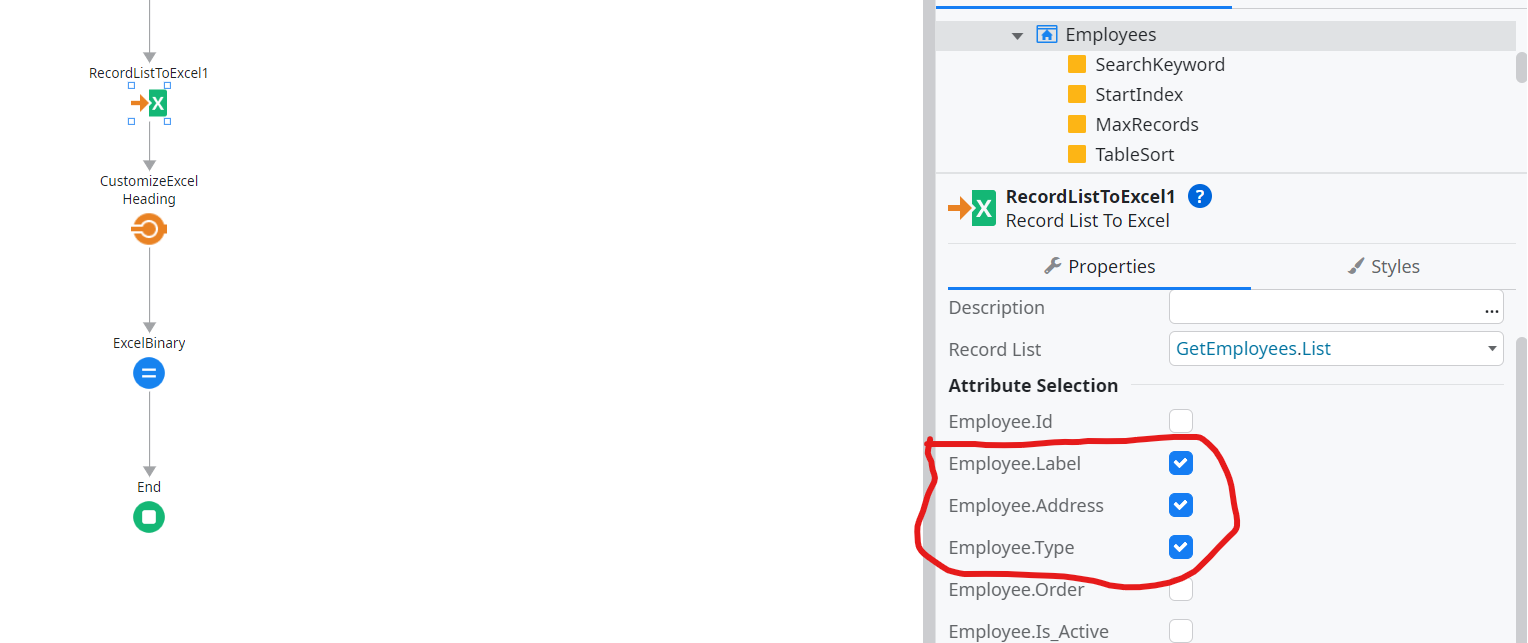Select the MaxRecords variable
The image size is (1528, 643).
click(x=1147, y=125)
